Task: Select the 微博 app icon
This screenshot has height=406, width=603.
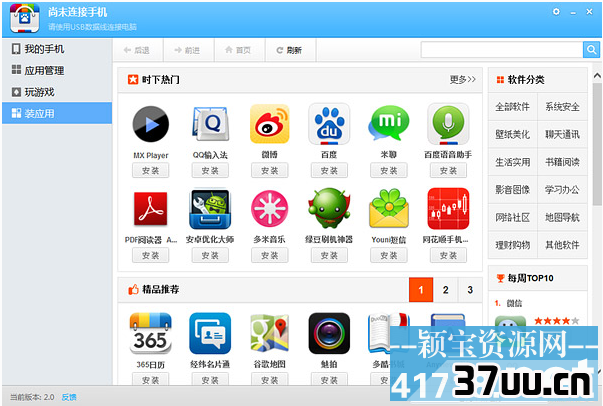Action: pos(270,124)
